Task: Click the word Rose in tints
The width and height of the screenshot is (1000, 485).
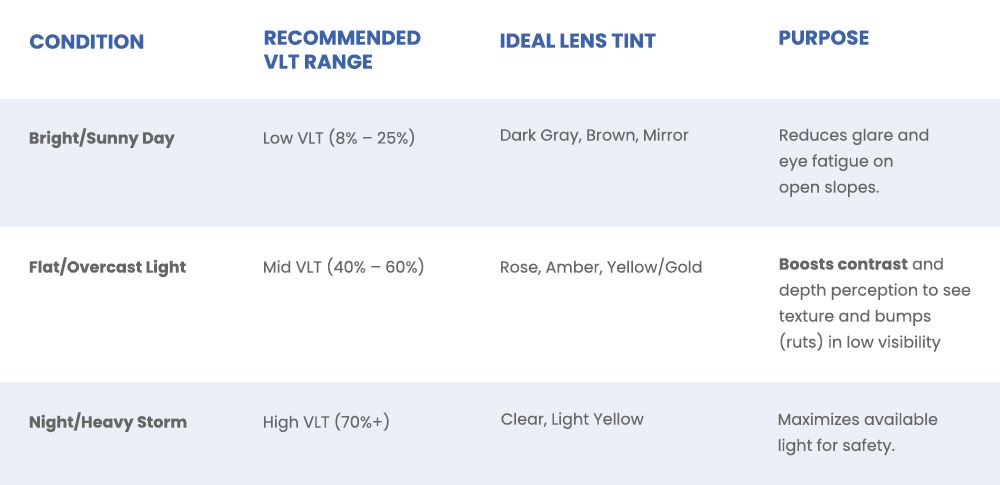Action: click(x=518, y=267)
